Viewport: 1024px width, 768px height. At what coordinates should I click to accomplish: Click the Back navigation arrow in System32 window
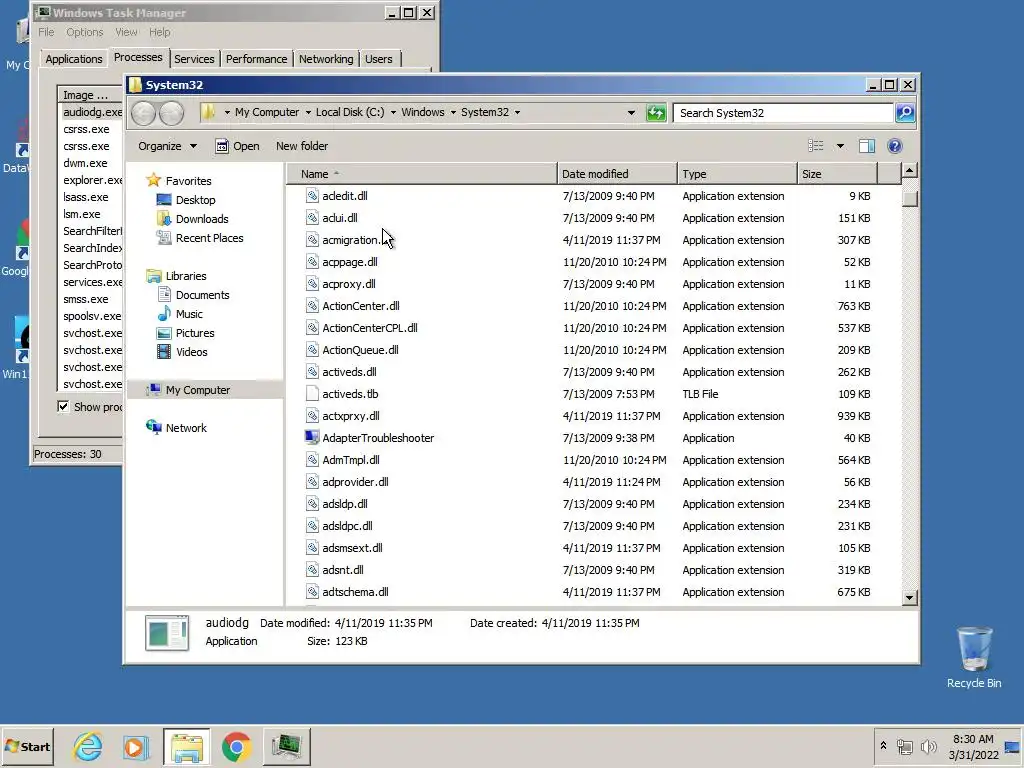(144, 113)
